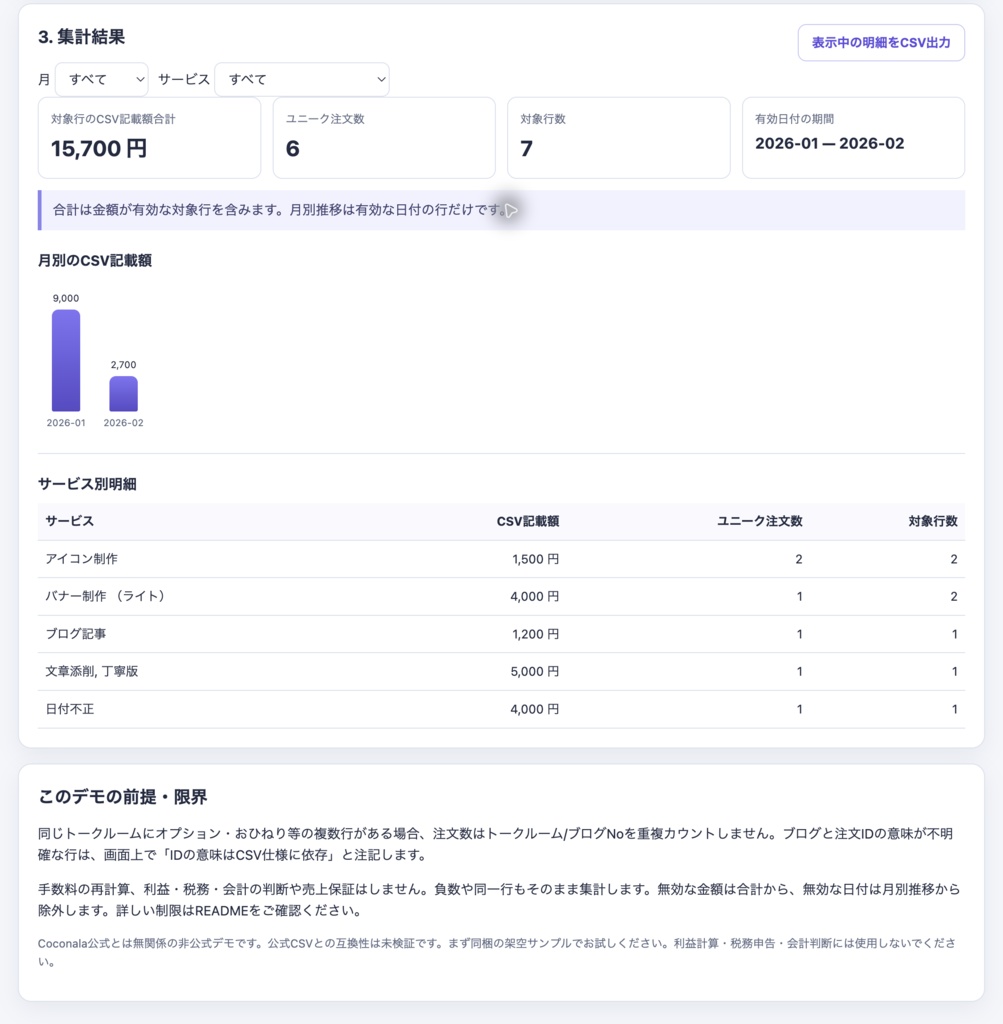The image size is (1003, 1024).
Task: Select the 日付不正 row name
Action: coord(70,709)
